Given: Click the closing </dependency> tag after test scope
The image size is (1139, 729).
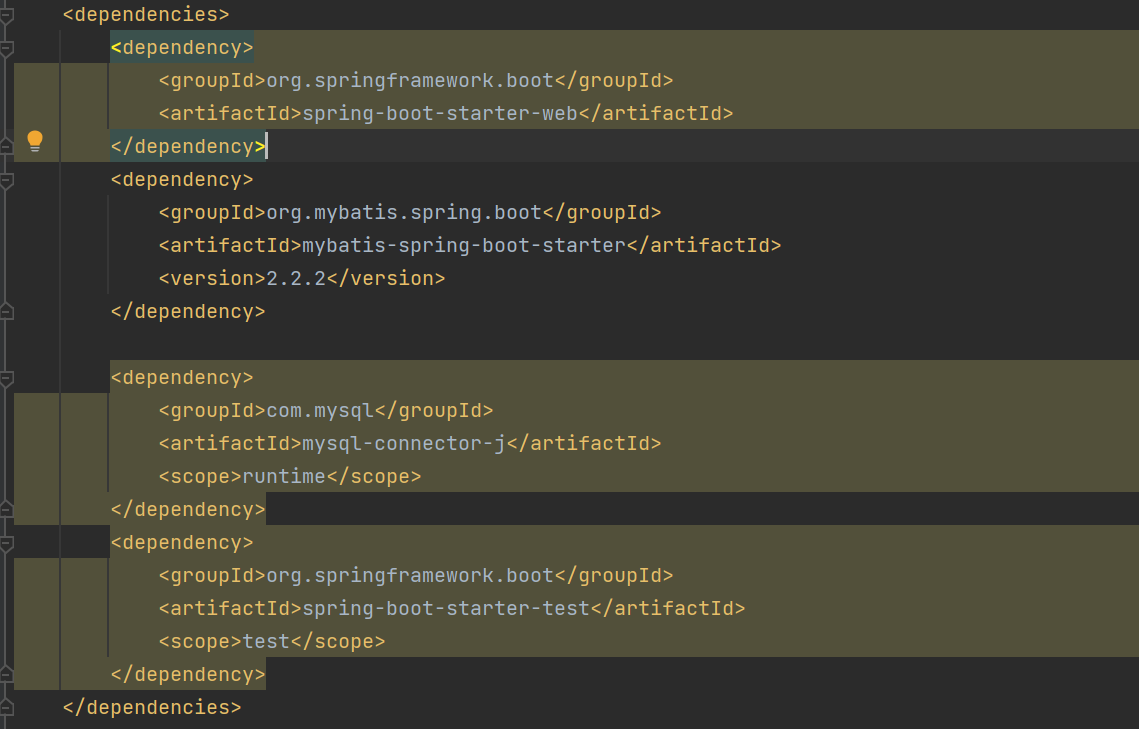Looking at the screenshot, I should click(188, 675).
